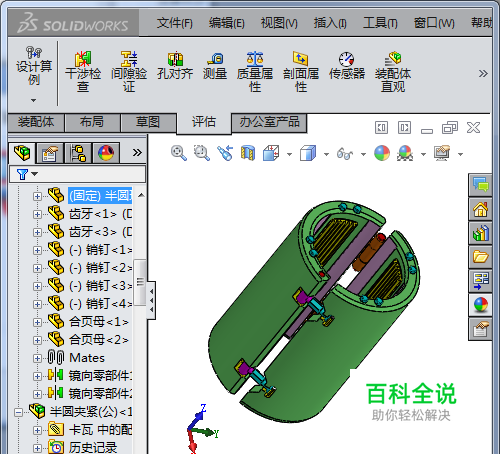
Task: Select the (固定) 半圆 component in tree
Action: 100,196
